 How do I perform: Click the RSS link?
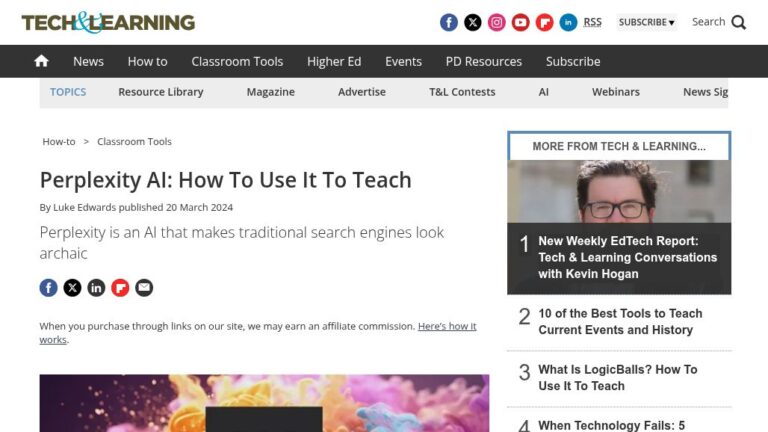593,22
